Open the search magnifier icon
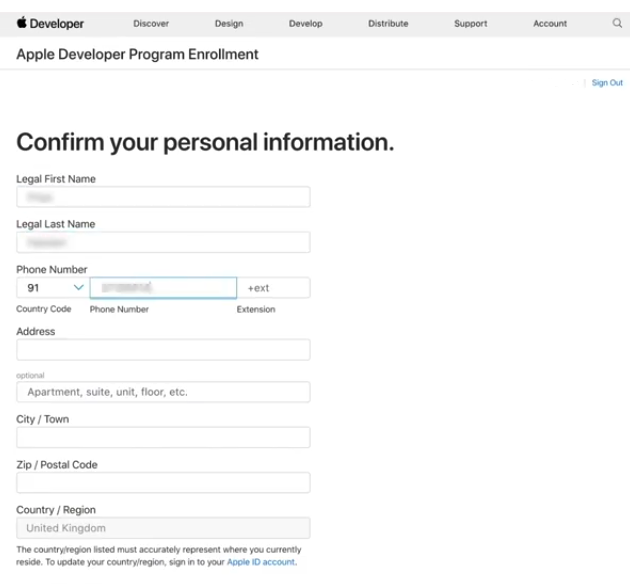The image size is (630, 586). [x=617, y=23]
